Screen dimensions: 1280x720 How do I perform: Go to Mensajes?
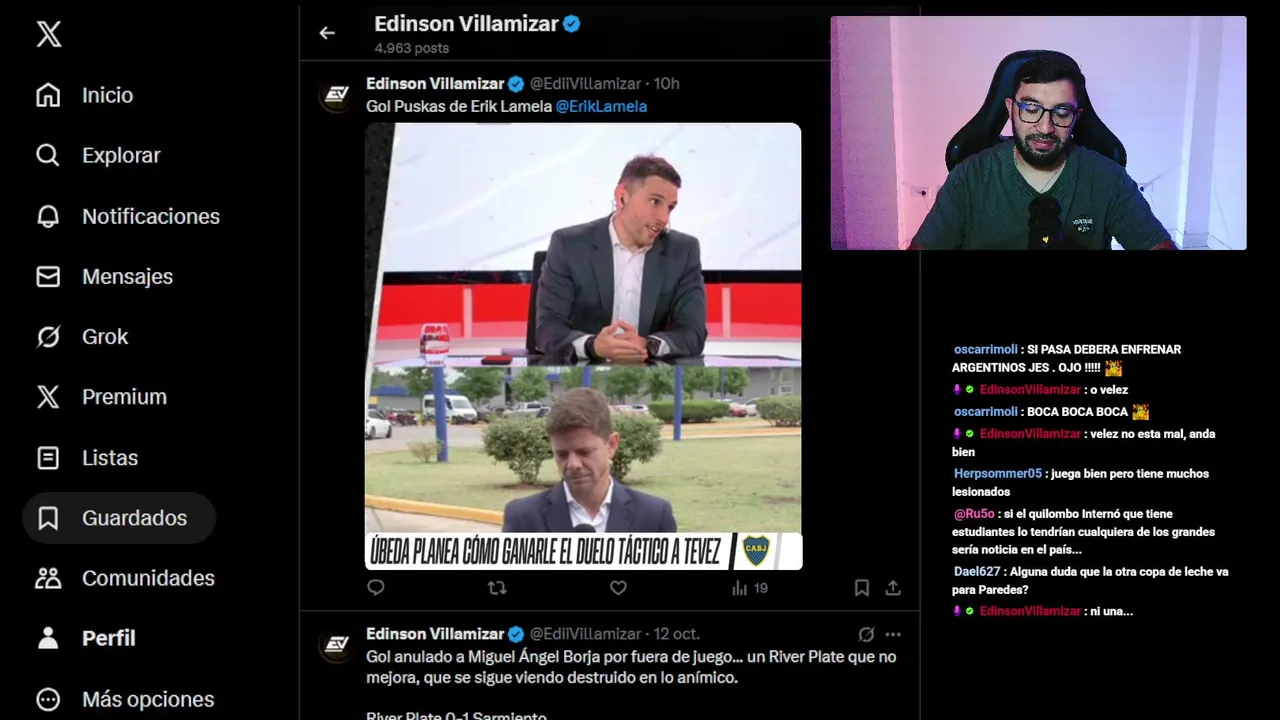pos(104,276)
